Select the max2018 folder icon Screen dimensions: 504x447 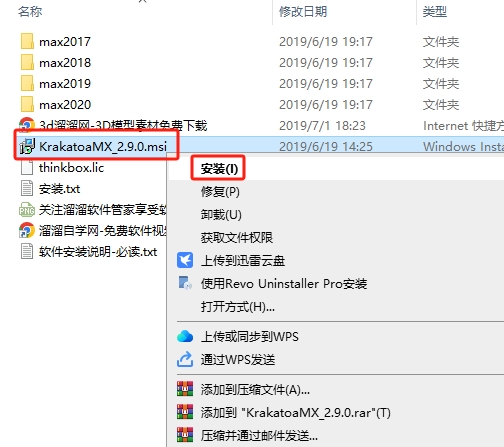click(x=27, y=62)
